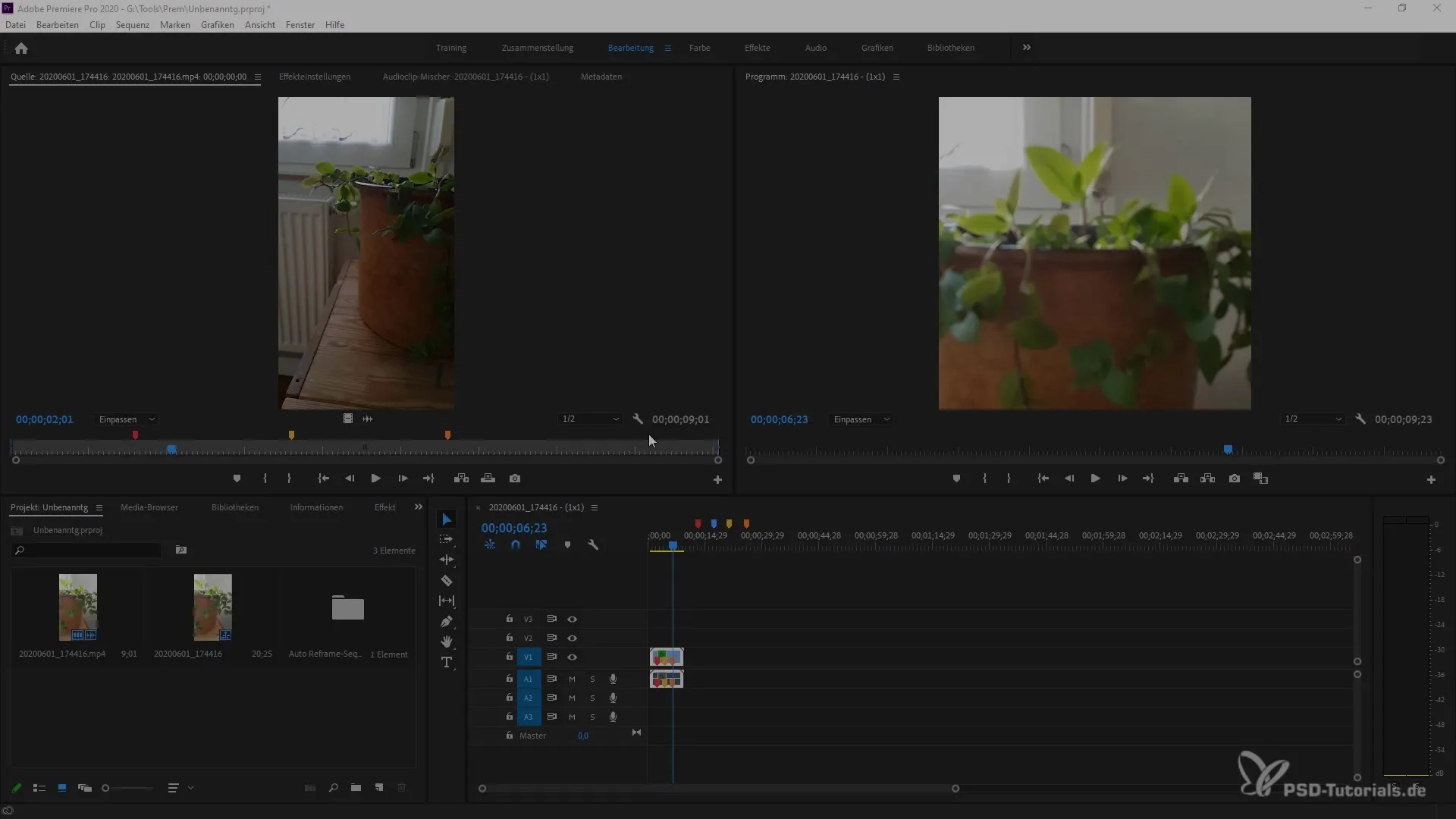Viewport: 1456px width, 819px height.
Task: Click Overwrite button in source monitor
Action: 488,479
